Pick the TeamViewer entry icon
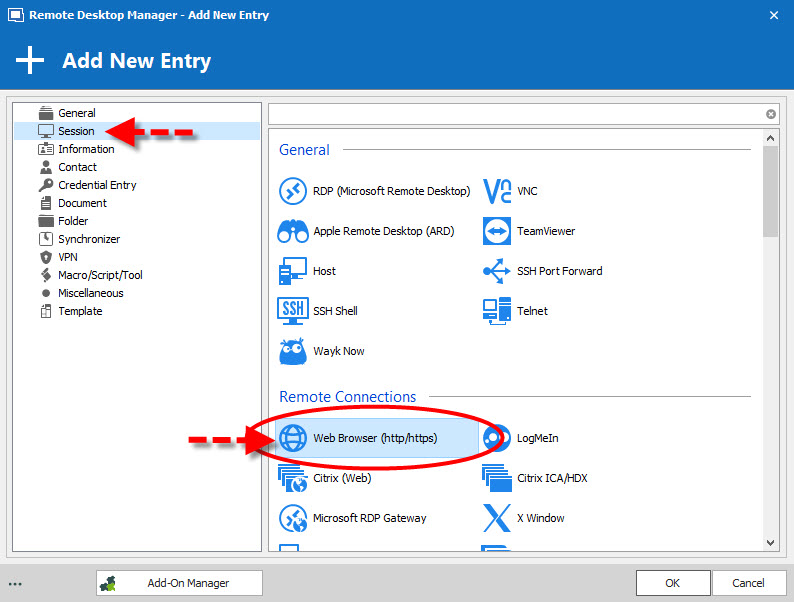 click(x=497, y=231)
